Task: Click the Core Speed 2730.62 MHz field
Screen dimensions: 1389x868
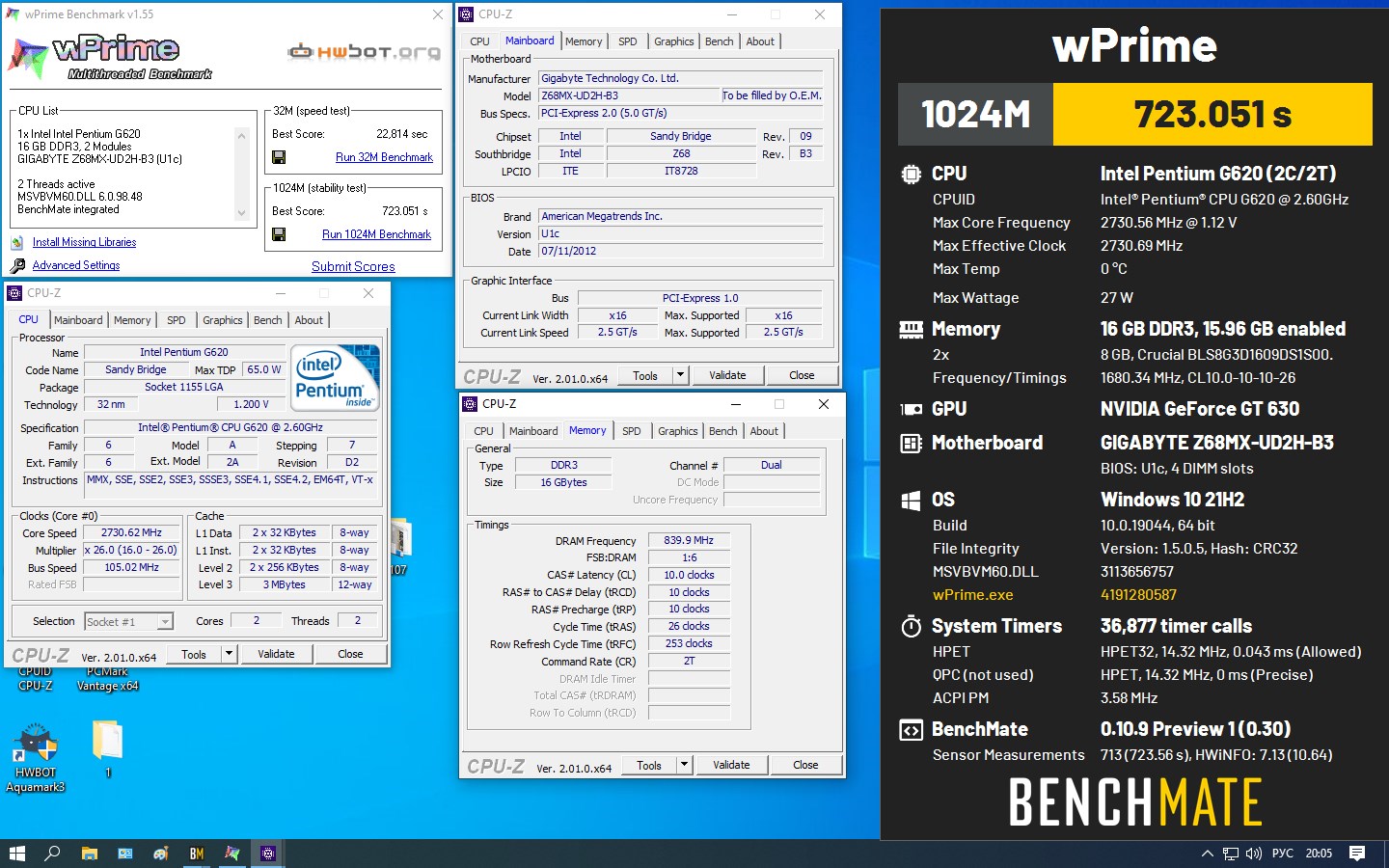Action: (x=131, y=532)
